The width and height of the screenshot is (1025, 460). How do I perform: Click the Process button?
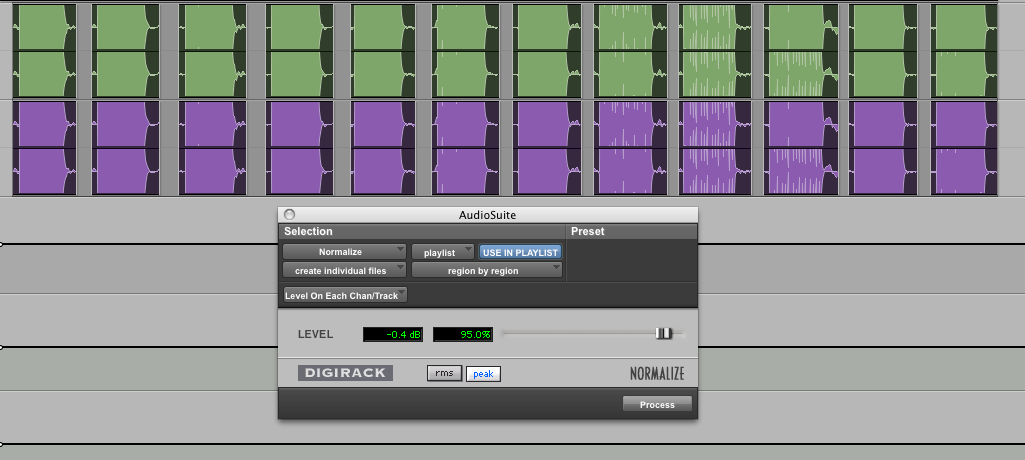point(657,404)
